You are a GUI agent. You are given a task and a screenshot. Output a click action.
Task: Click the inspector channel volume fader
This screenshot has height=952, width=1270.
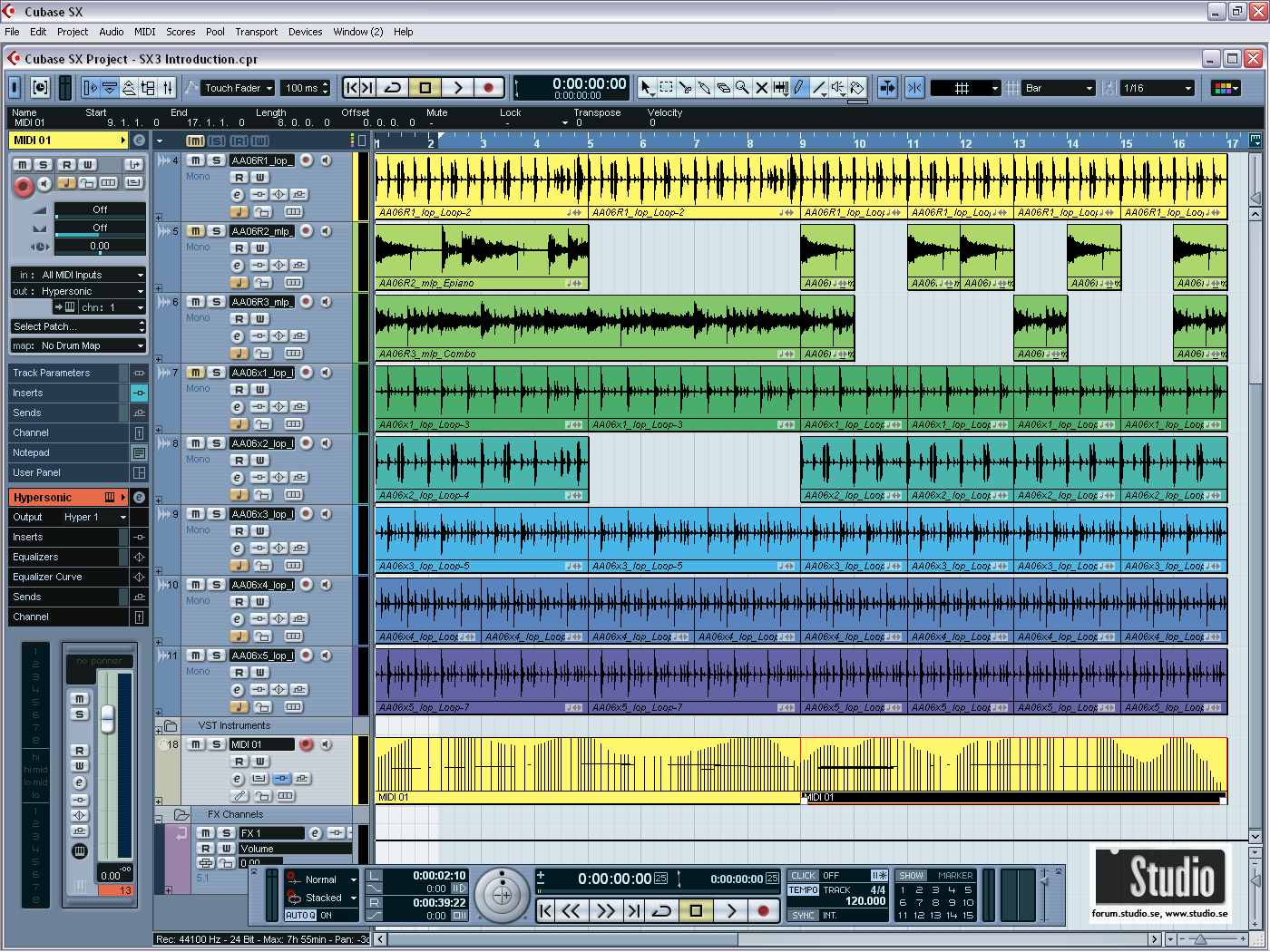(107, 718)
